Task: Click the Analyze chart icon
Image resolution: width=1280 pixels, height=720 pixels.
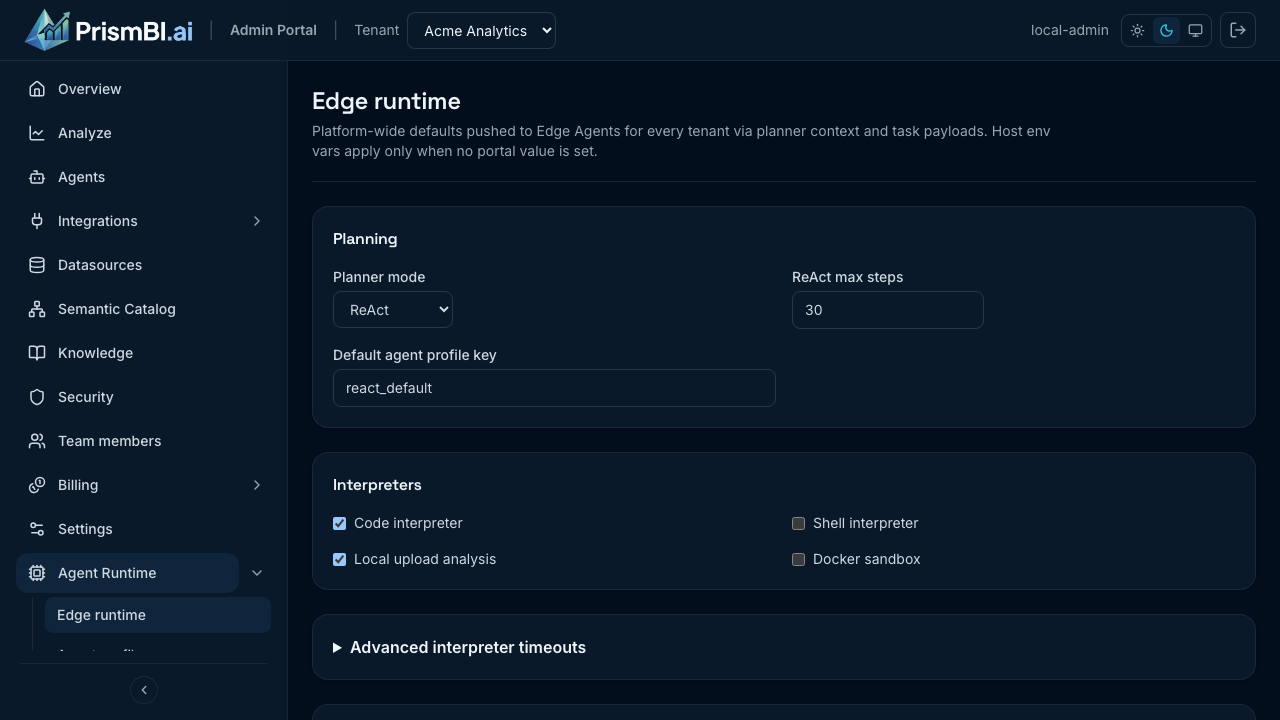Action: (x=37, y=133)
